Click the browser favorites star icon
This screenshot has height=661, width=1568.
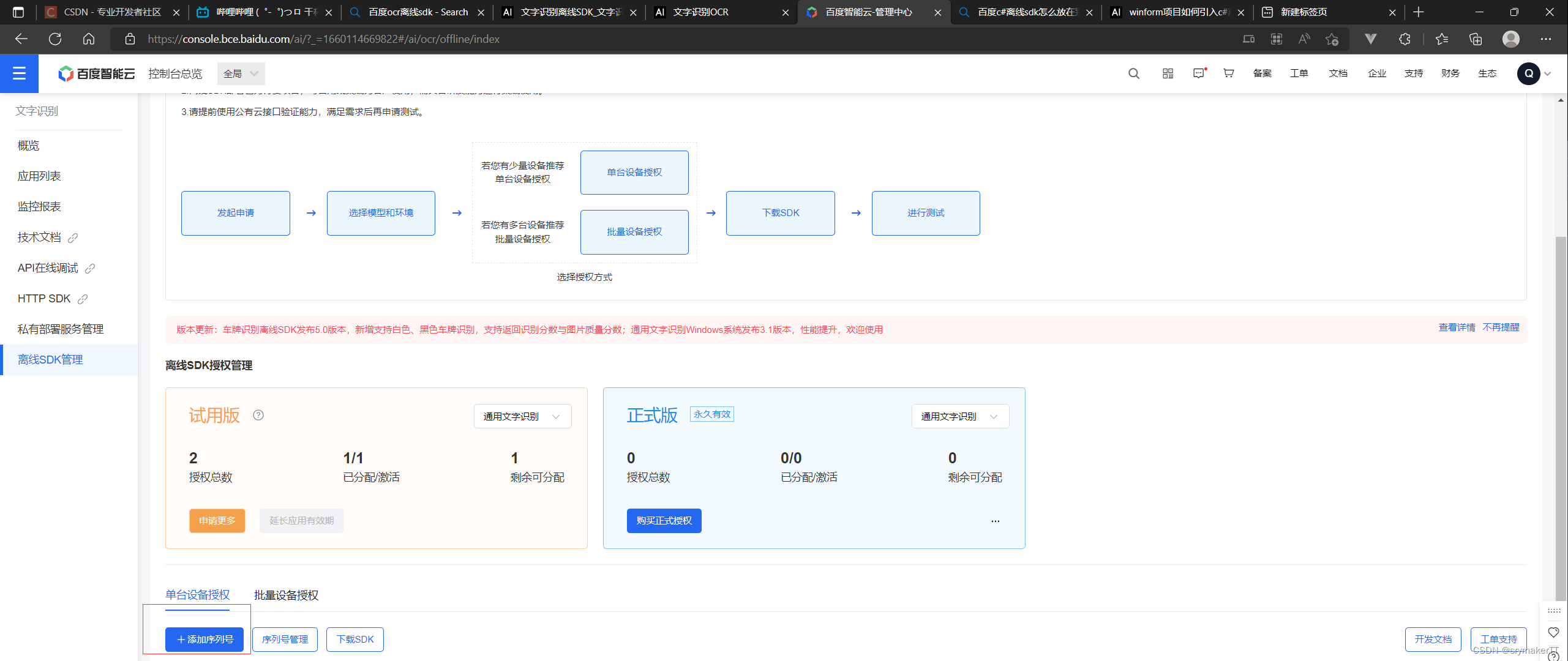point(1441,39)
